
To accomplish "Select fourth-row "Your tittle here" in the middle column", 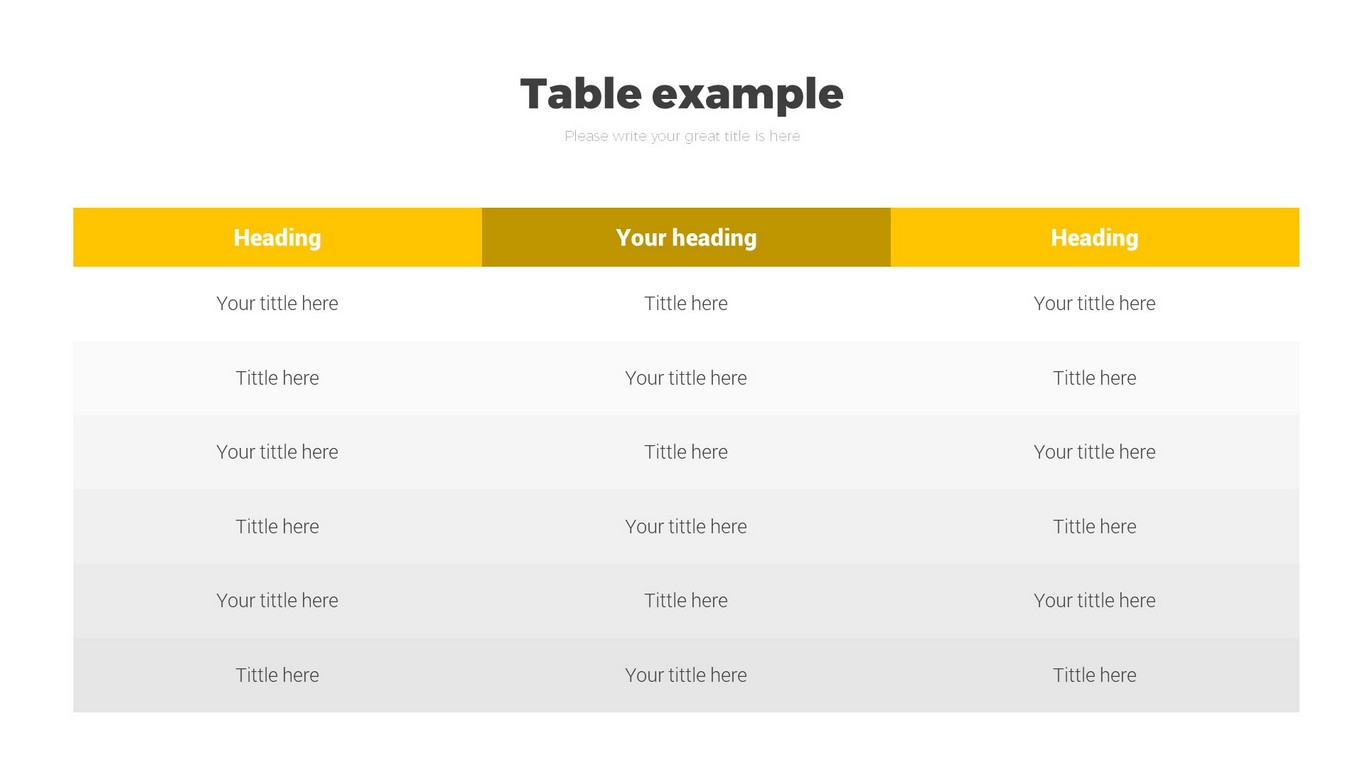I will tap(686, 526).
